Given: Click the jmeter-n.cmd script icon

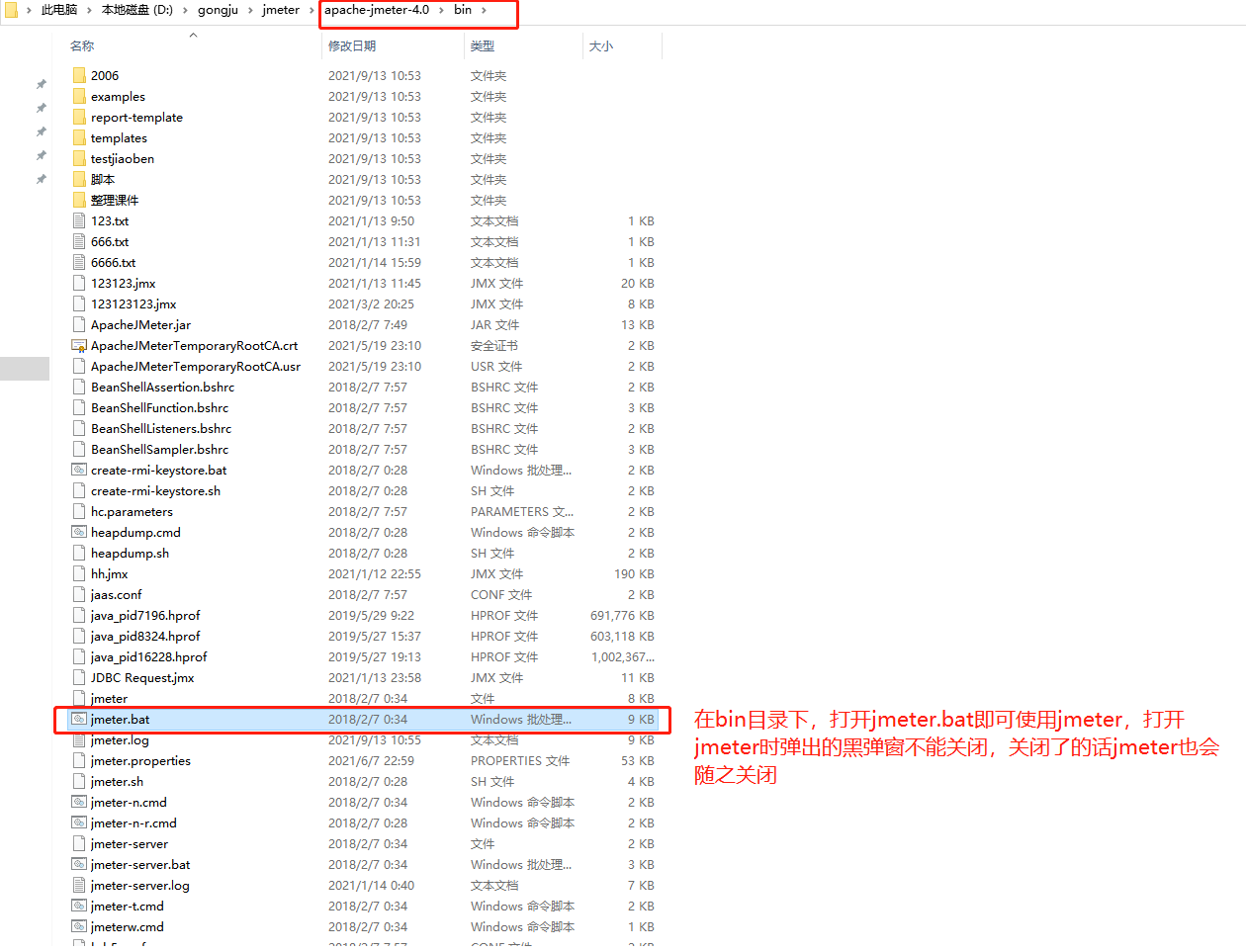Looking at the screenshot, I should [x=79, y=802].
